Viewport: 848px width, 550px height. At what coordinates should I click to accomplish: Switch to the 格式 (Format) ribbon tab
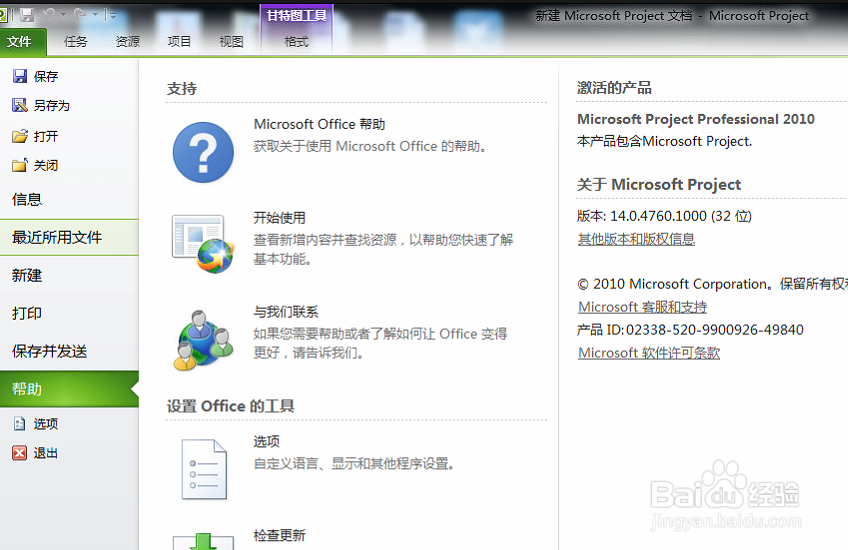click(x=296, y=42)
